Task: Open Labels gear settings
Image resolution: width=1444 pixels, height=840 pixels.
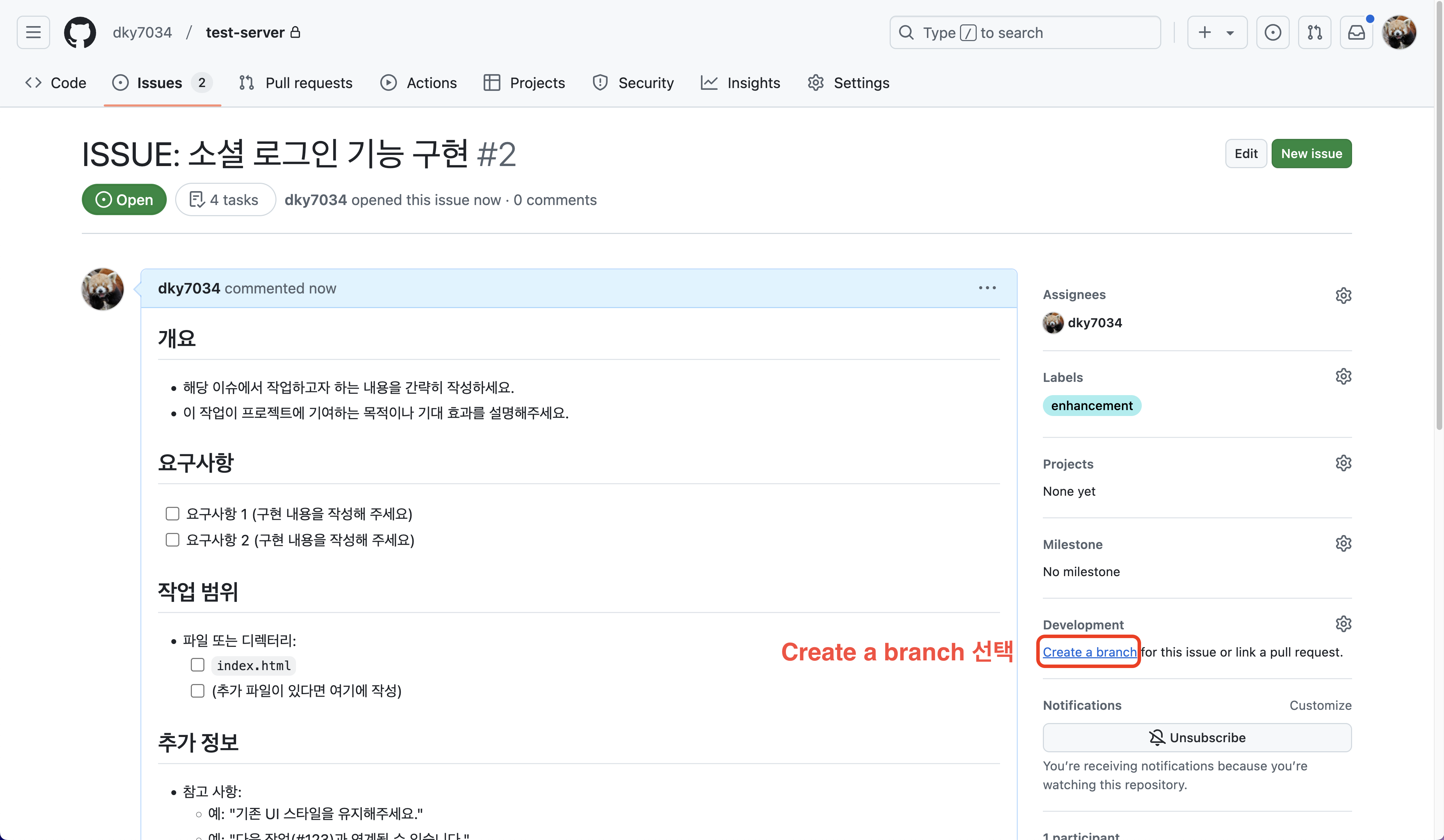Action: (1343, 376)
